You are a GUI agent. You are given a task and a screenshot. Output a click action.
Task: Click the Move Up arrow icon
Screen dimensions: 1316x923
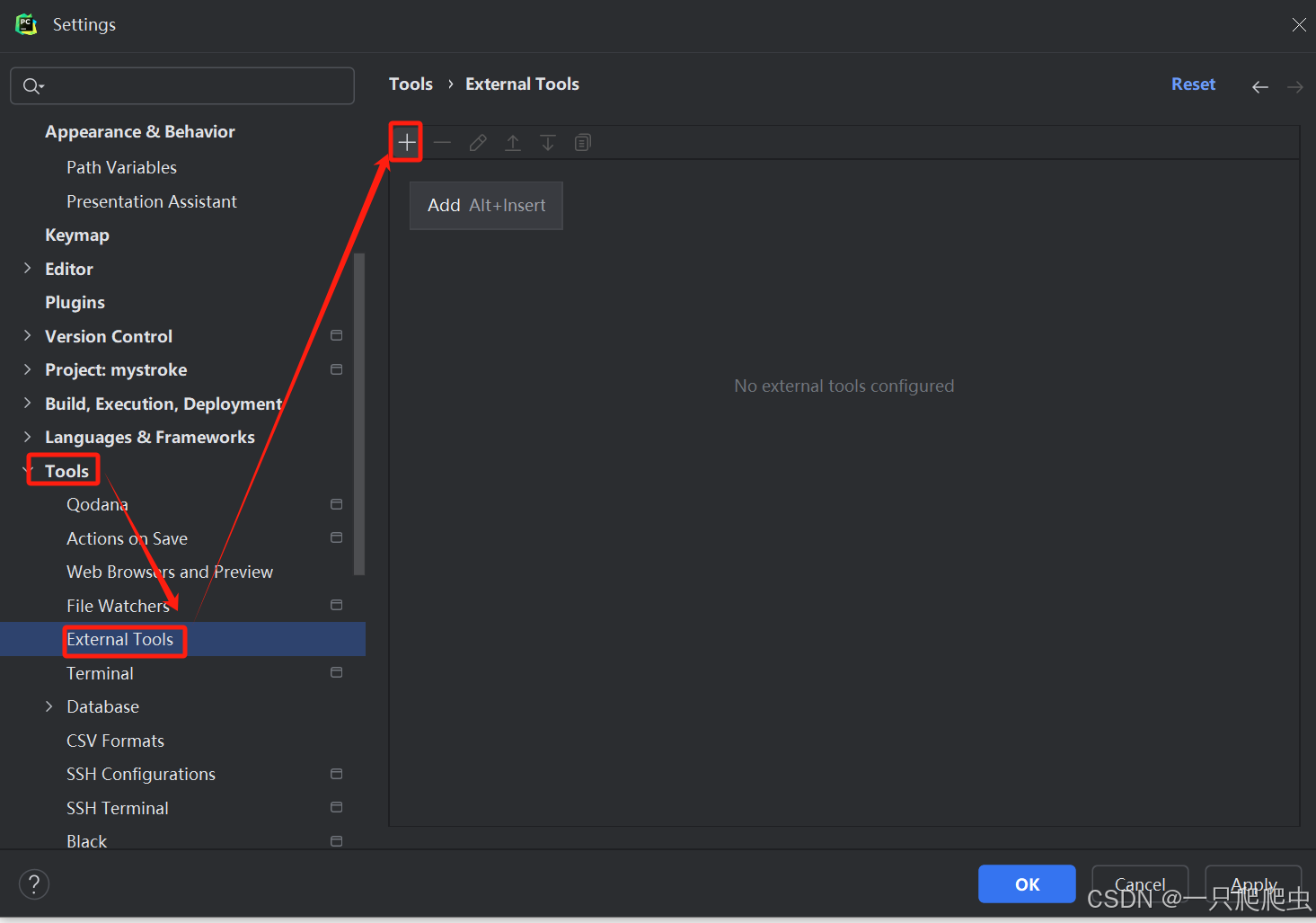coord(513,142)
